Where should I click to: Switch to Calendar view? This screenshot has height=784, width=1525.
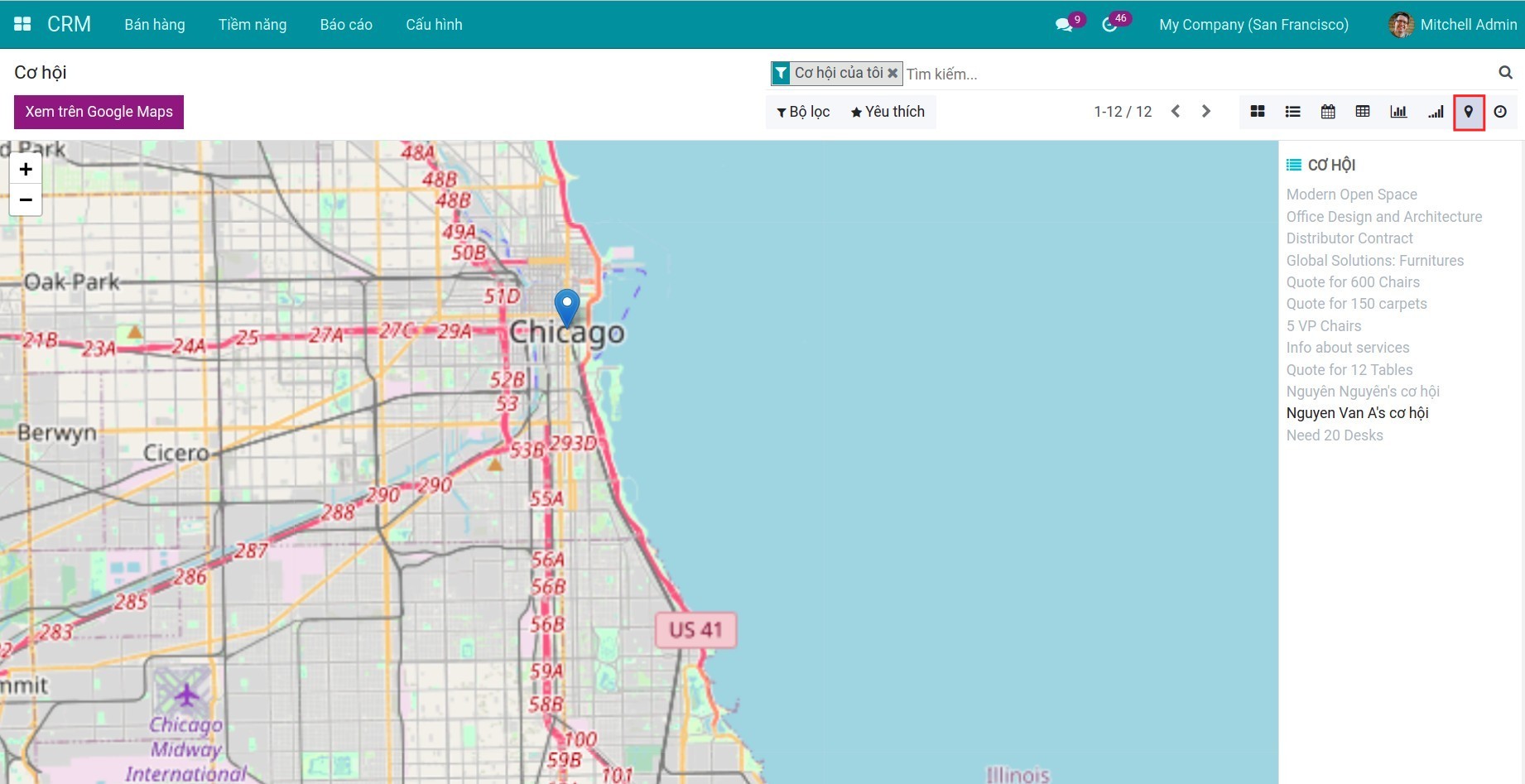pos(1328,112)
